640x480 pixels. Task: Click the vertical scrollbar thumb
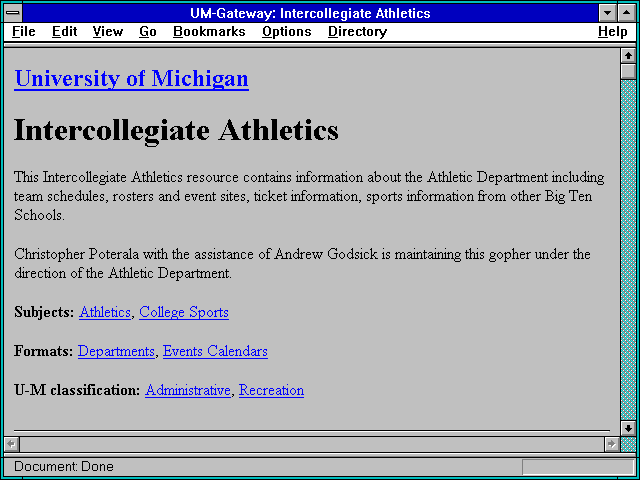(628, 71)
